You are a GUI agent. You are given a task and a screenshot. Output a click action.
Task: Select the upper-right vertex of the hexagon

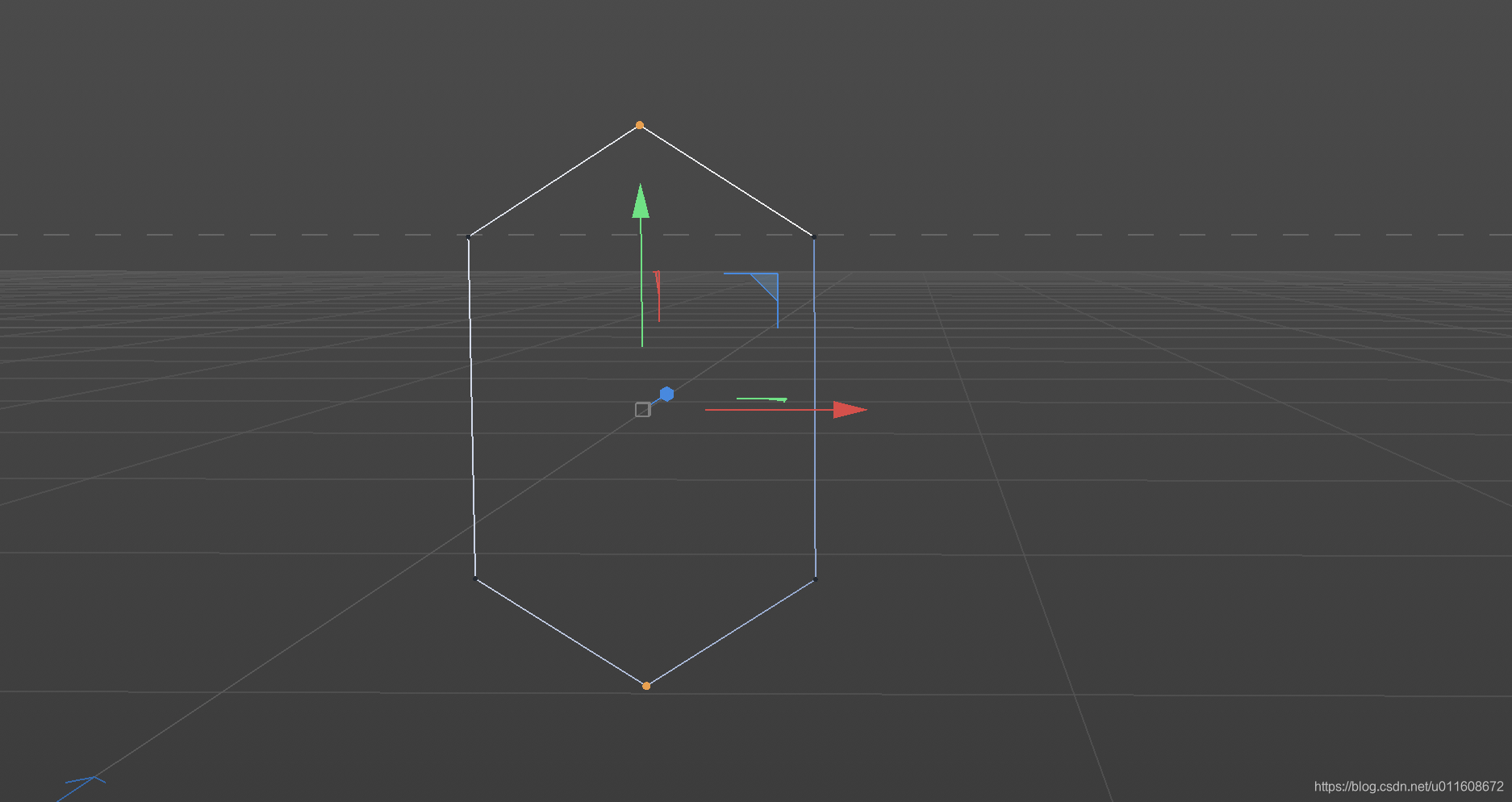pyautogui.click(x=813, y=236)
